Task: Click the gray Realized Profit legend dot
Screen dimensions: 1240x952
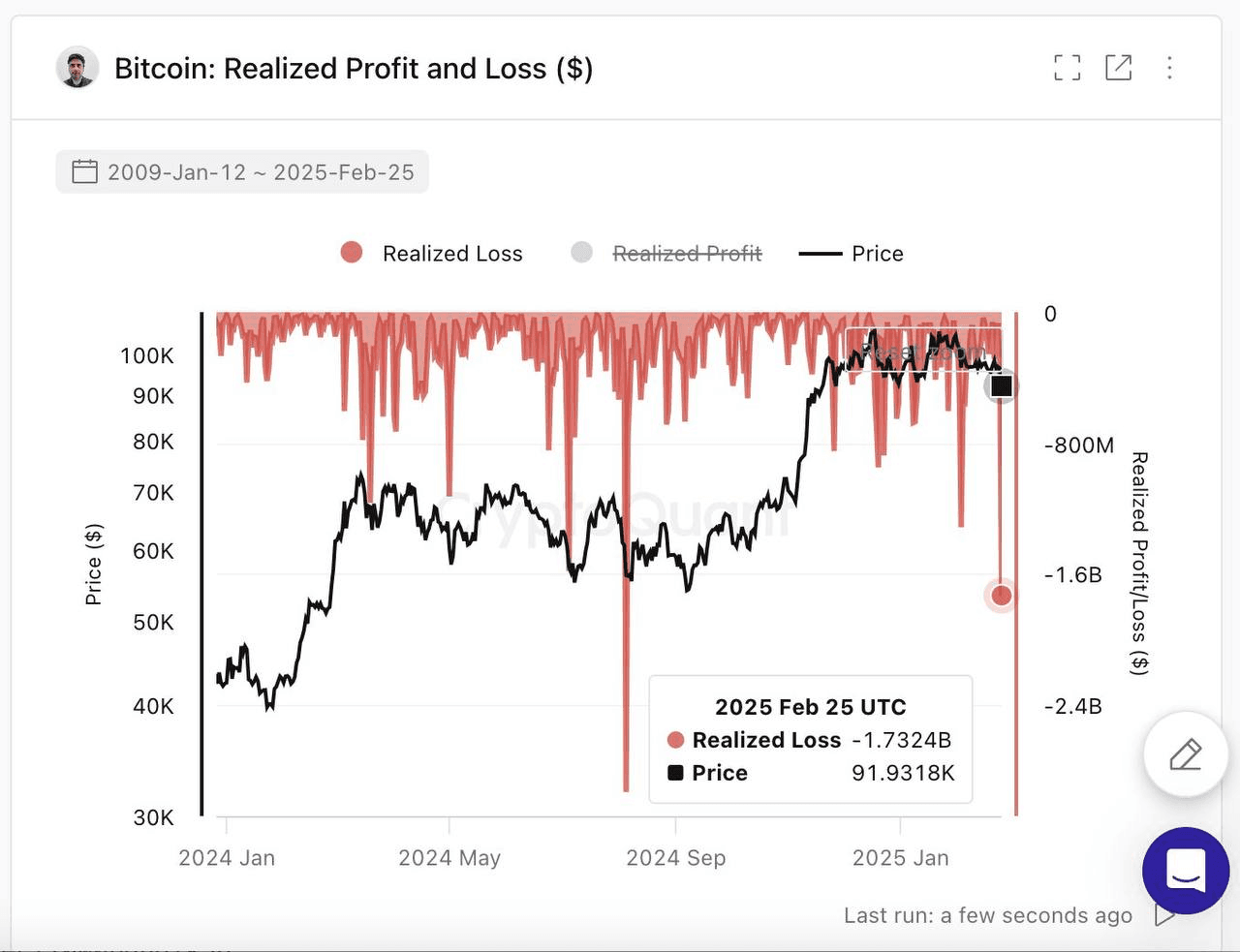Action: tap(581, 253)
